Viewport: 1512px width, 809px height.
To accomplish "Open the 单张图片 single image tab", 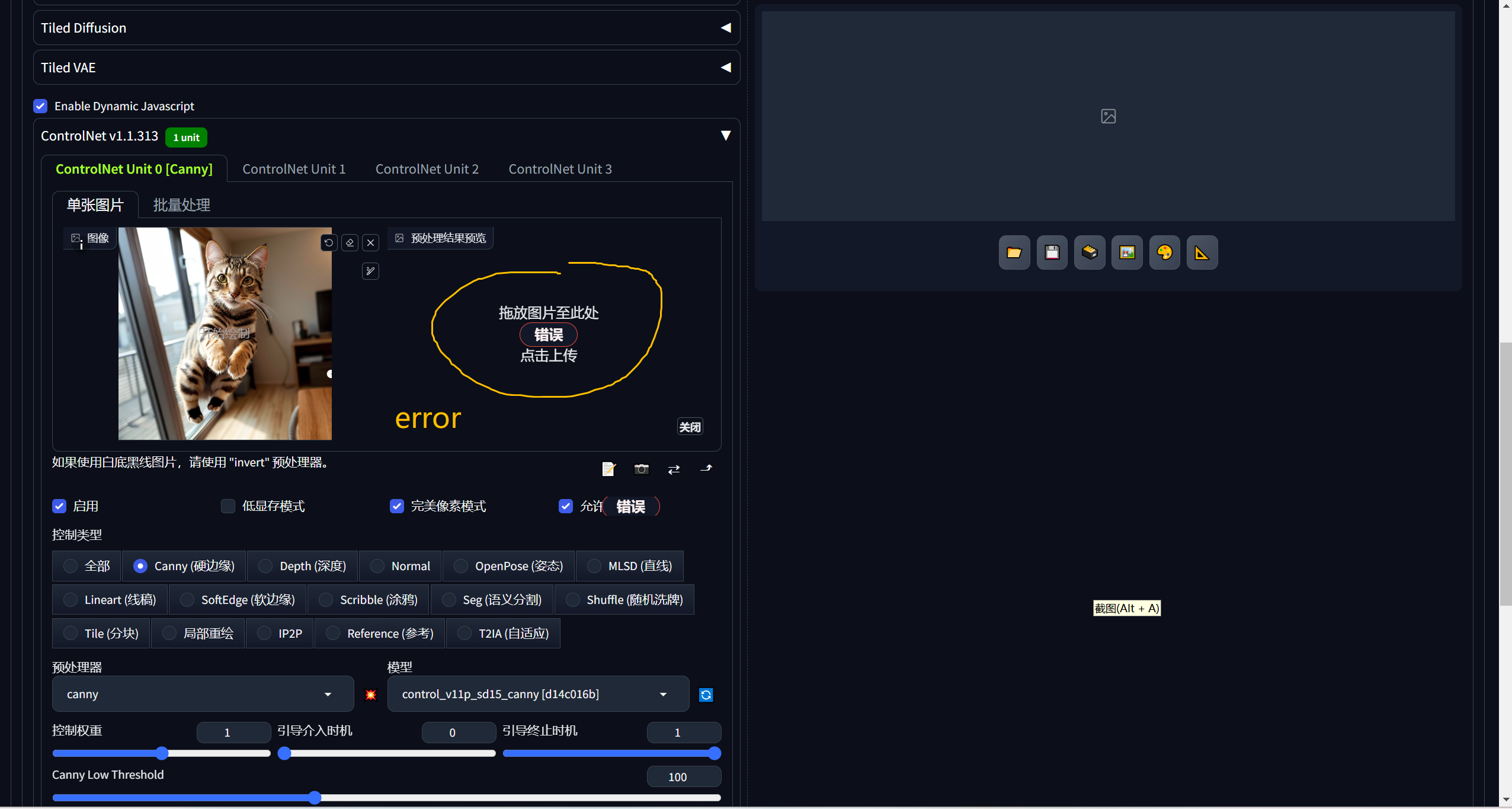I will 95,205.
